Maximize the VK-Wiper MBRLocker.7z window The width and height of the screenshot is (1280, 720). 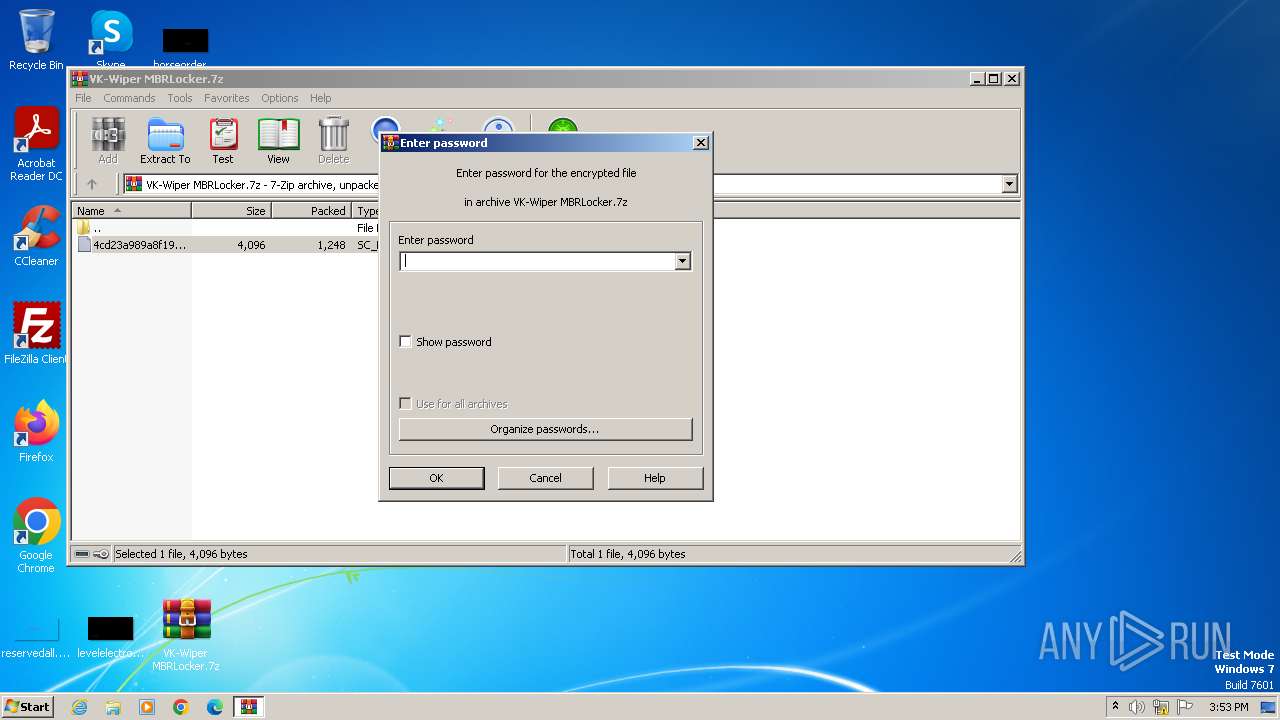(x=993, y=78)
